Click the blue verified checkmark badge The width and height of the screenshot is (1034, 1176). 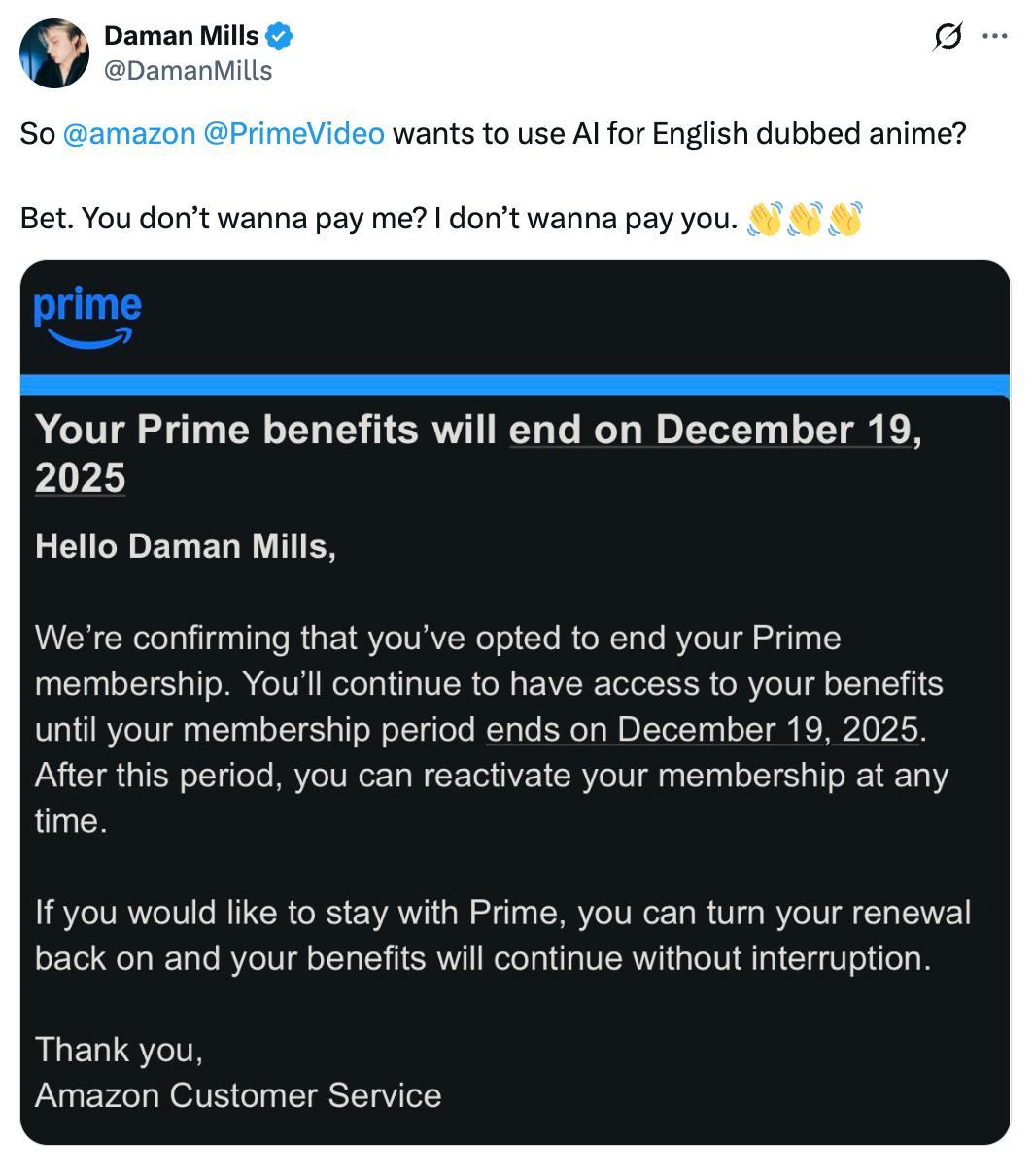[x=280, y=37]
